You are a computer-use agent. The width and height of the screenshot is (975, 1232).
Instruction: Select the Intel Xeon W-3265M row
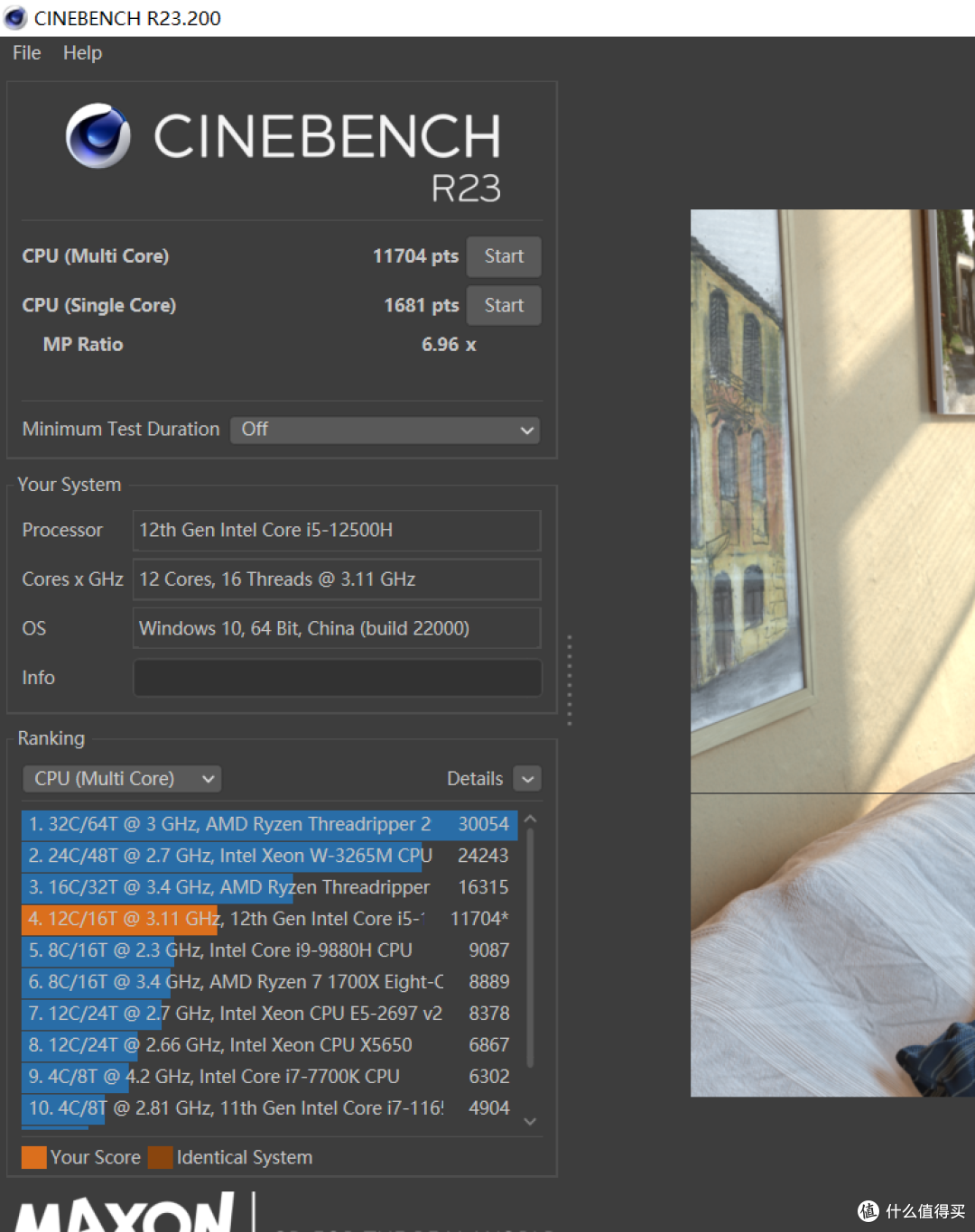(x=269, y=856)
